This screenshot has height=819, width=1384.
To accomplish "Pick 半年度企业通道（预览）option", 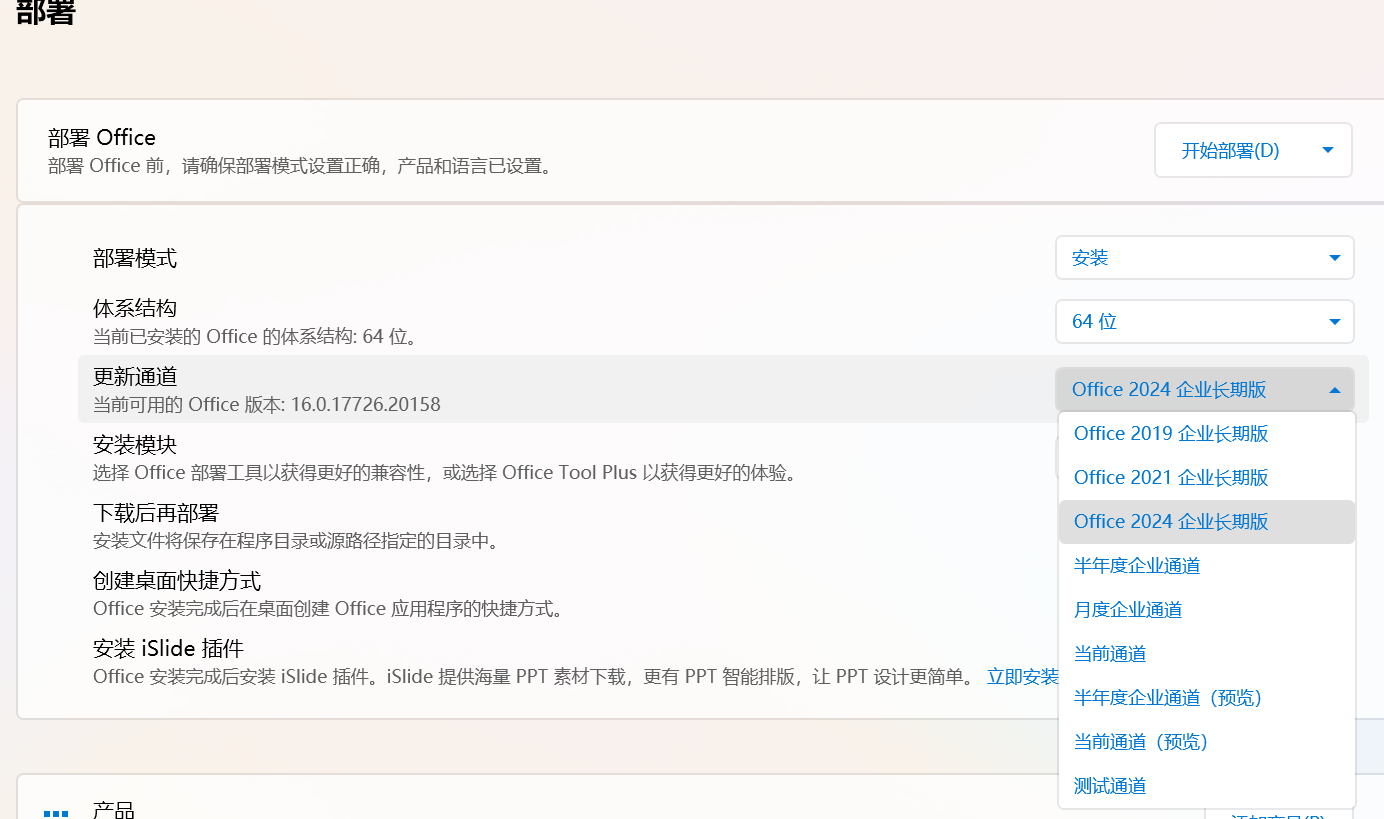I will pyautogui.click(x=1167, y=698).
